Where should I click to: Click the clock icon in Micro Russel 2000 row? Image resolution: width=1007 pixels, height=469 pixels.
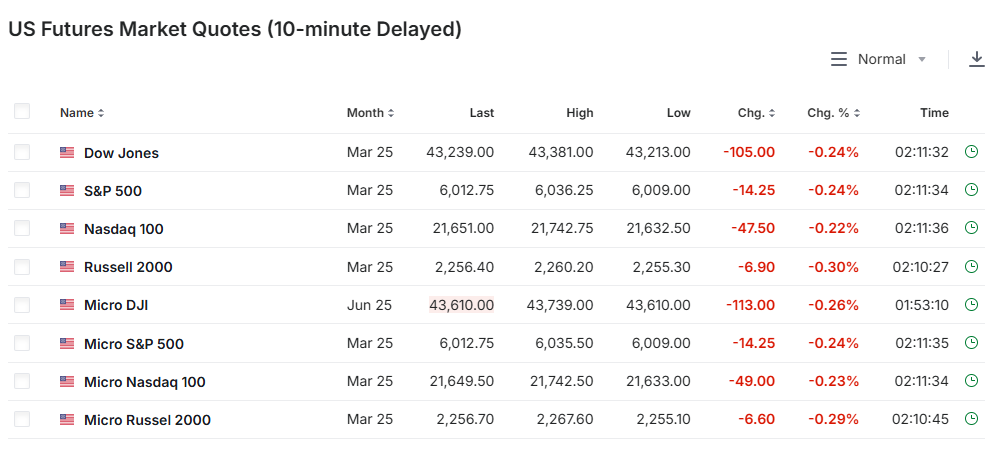pos(971,419)
